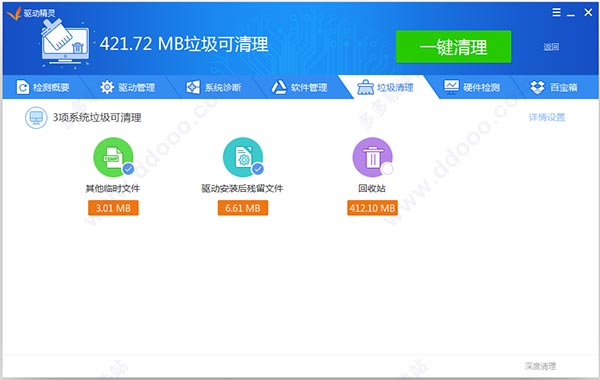
Task: Click the 驱动精灵 logo icon
Action: (x=13, y=13)
